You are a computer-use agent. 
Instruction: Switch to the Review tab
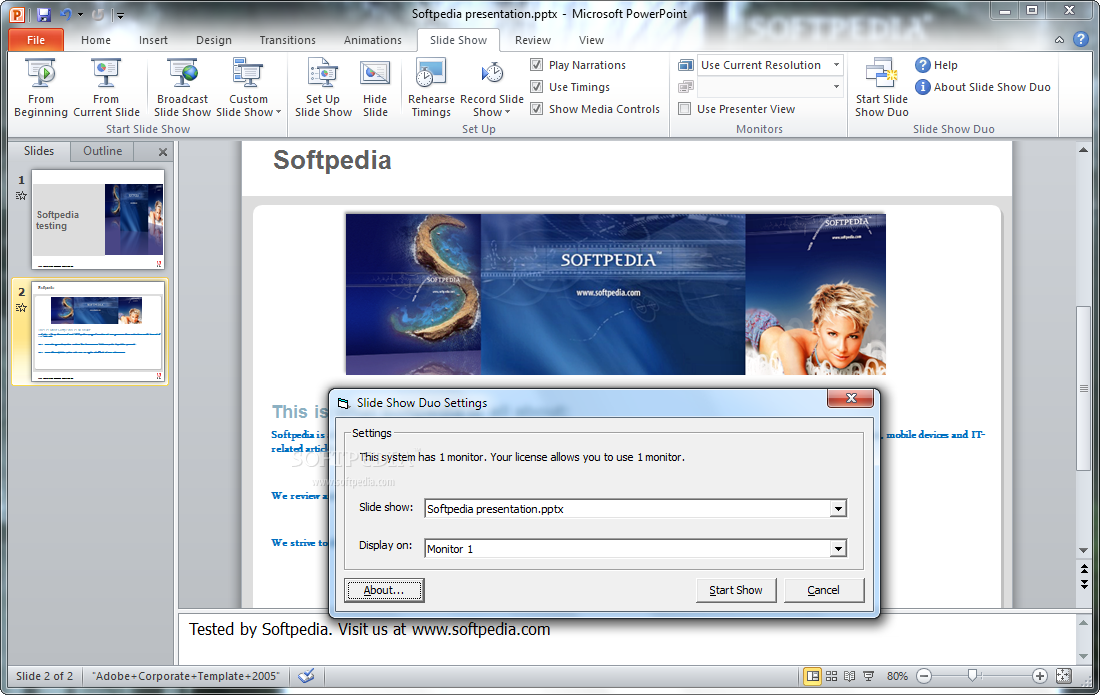coord(532,40)
